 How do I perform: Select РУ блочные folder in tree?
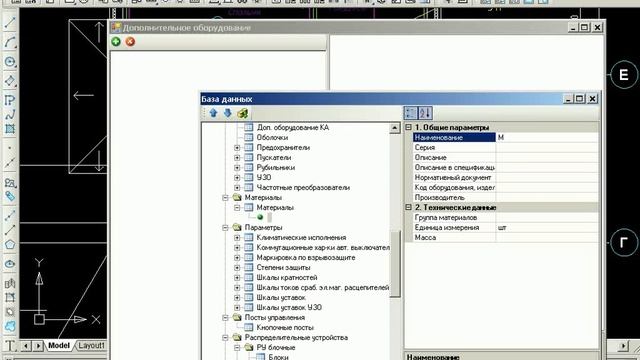coord(276,347)
